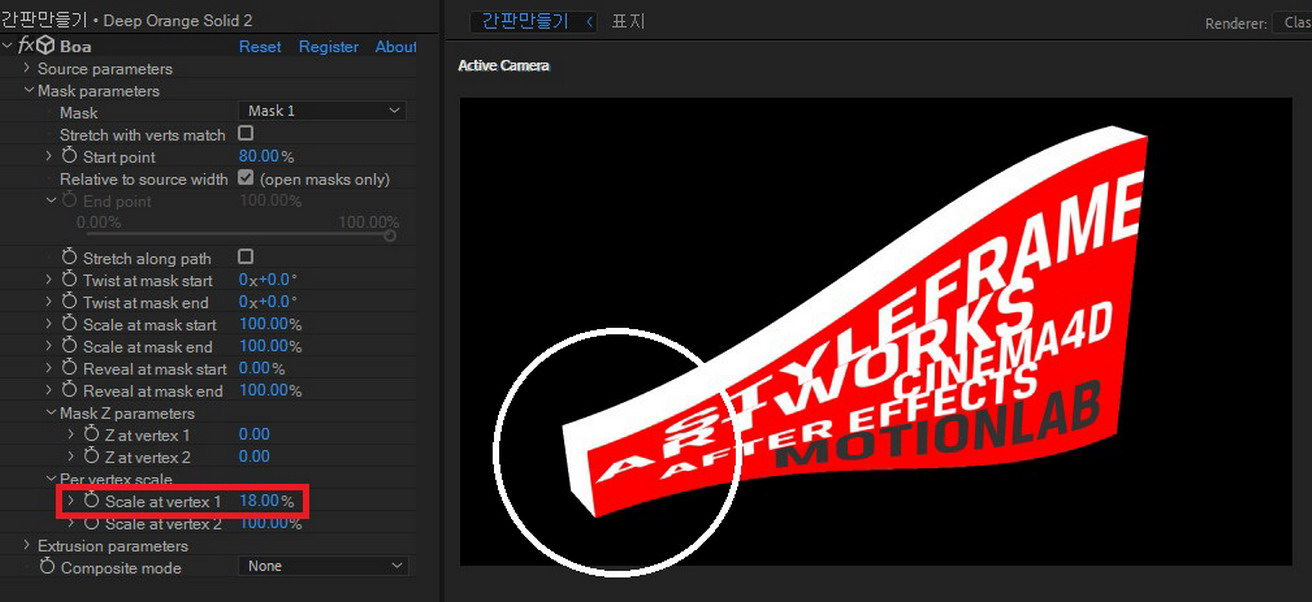Collapse Mask Z parameters group
Image resolution: width=1312 pixels, height=602 pixels.
point(50,412)
